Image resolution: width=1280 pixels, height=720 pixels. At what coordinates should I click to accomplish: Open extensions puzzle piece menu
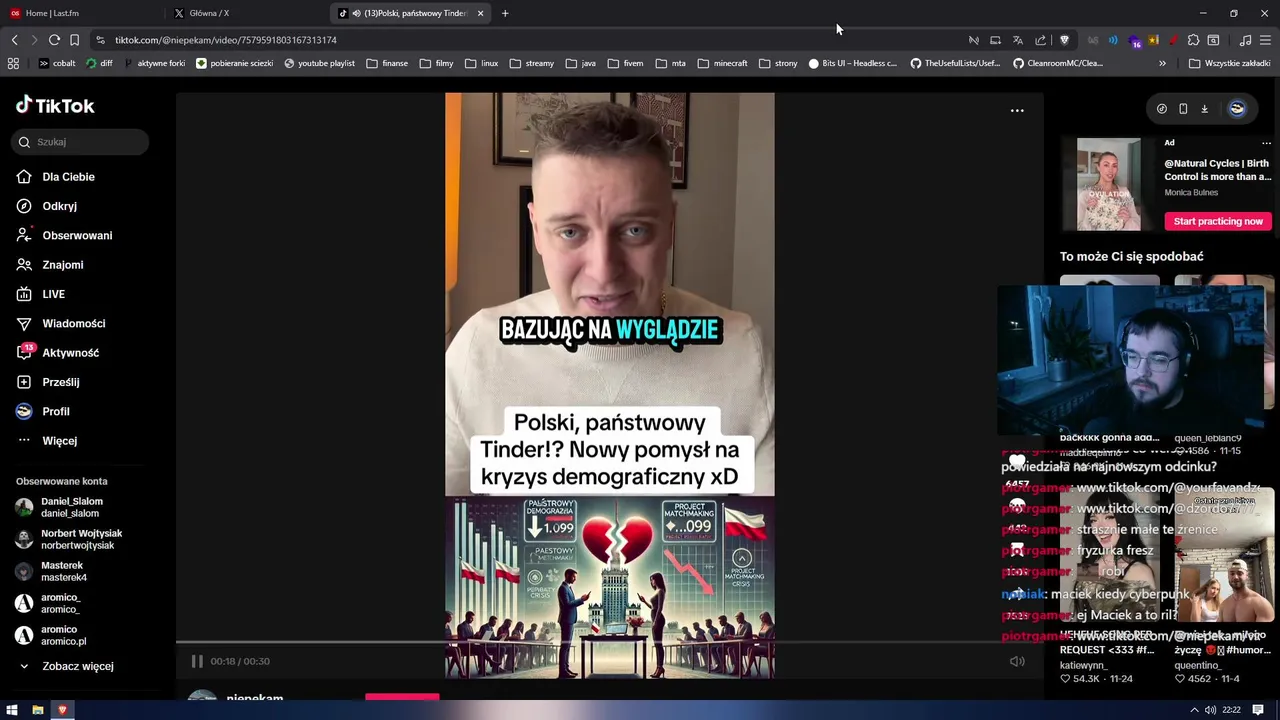(1193, 40)
